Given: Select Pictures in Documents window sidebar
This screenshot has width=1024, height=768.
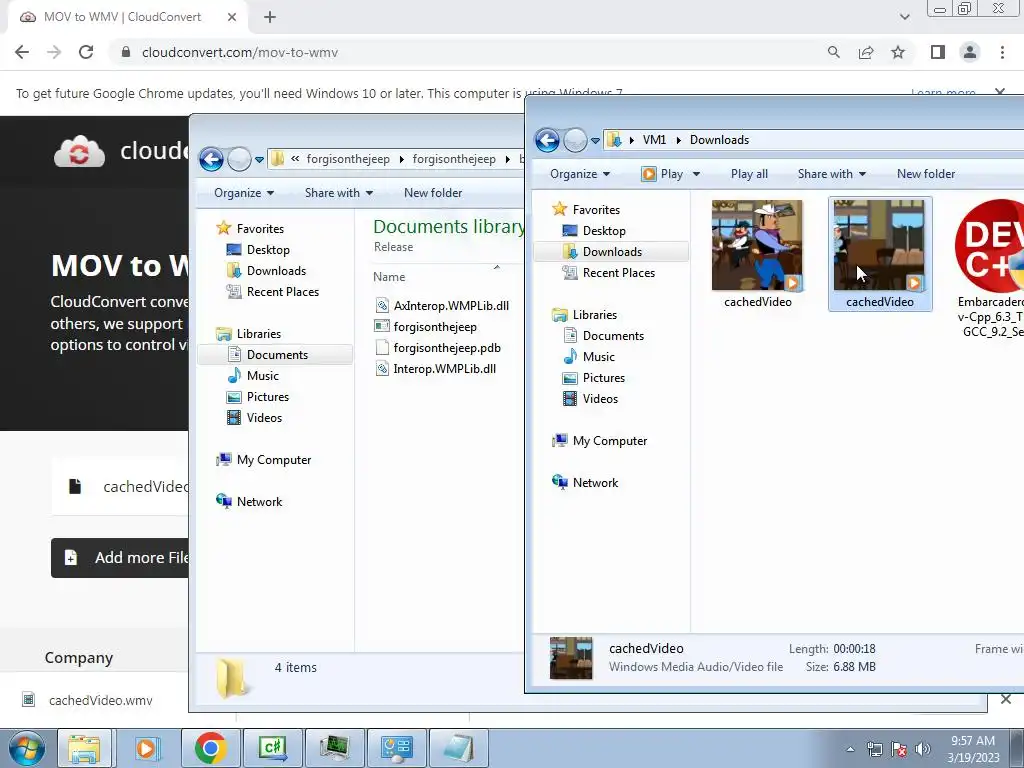Looking at the screenshot, I should point(268,396).
